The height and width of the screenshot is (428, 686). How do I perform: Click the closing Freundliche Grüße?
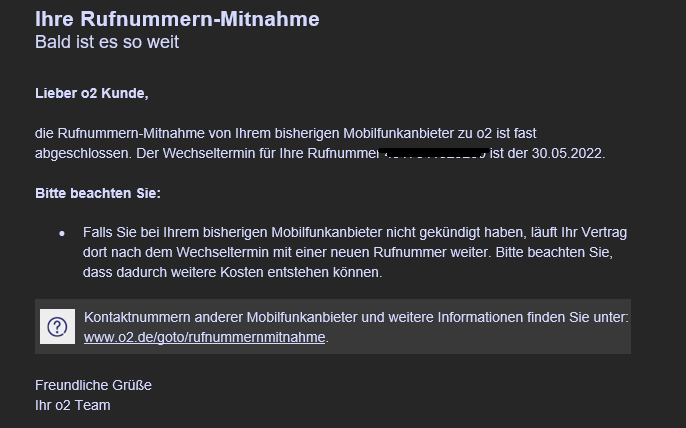coord(93,385)
